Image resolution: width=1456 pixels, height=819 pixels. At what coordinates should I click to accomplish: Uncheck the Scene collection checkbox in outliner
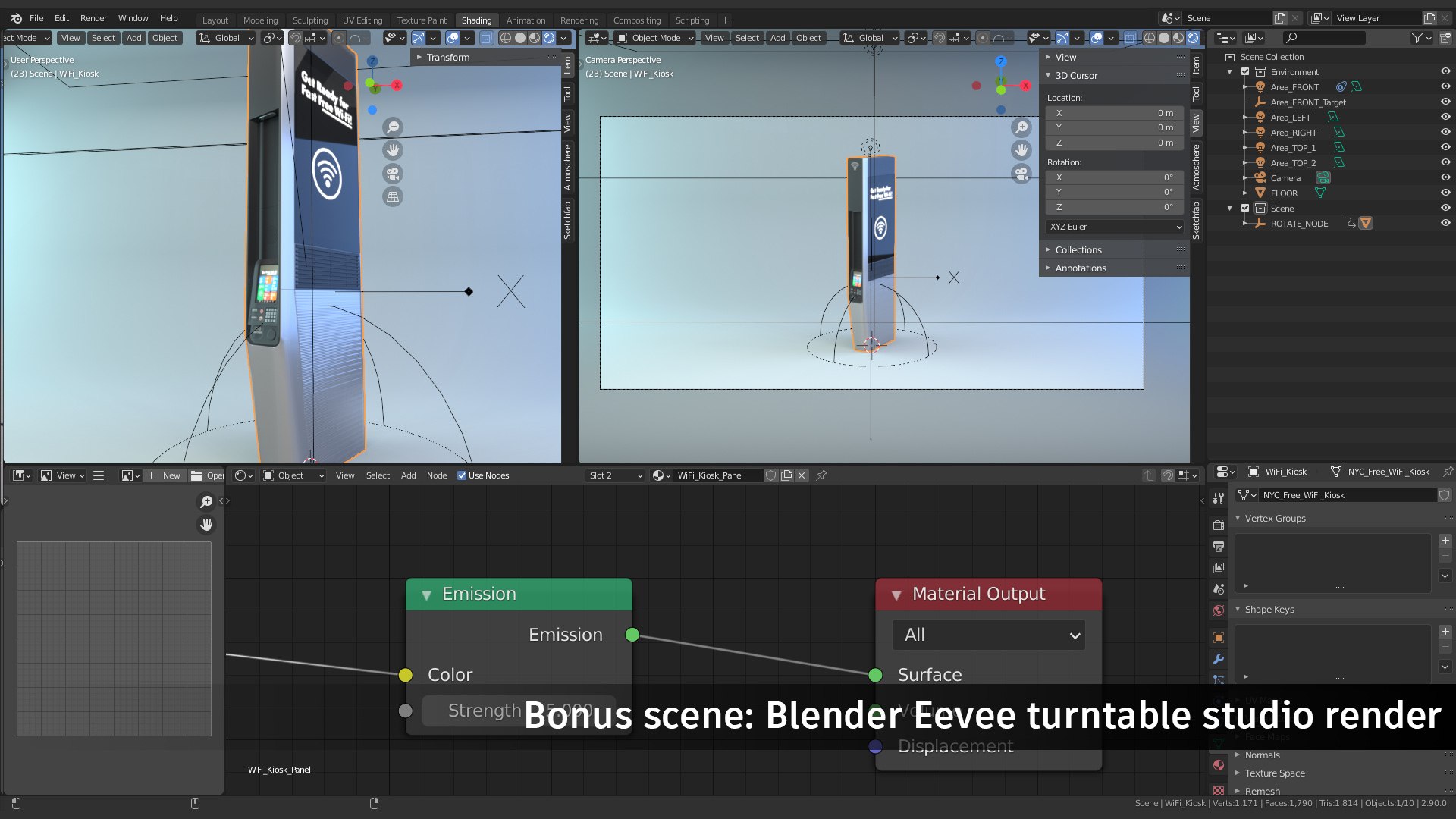(1245, 209)
